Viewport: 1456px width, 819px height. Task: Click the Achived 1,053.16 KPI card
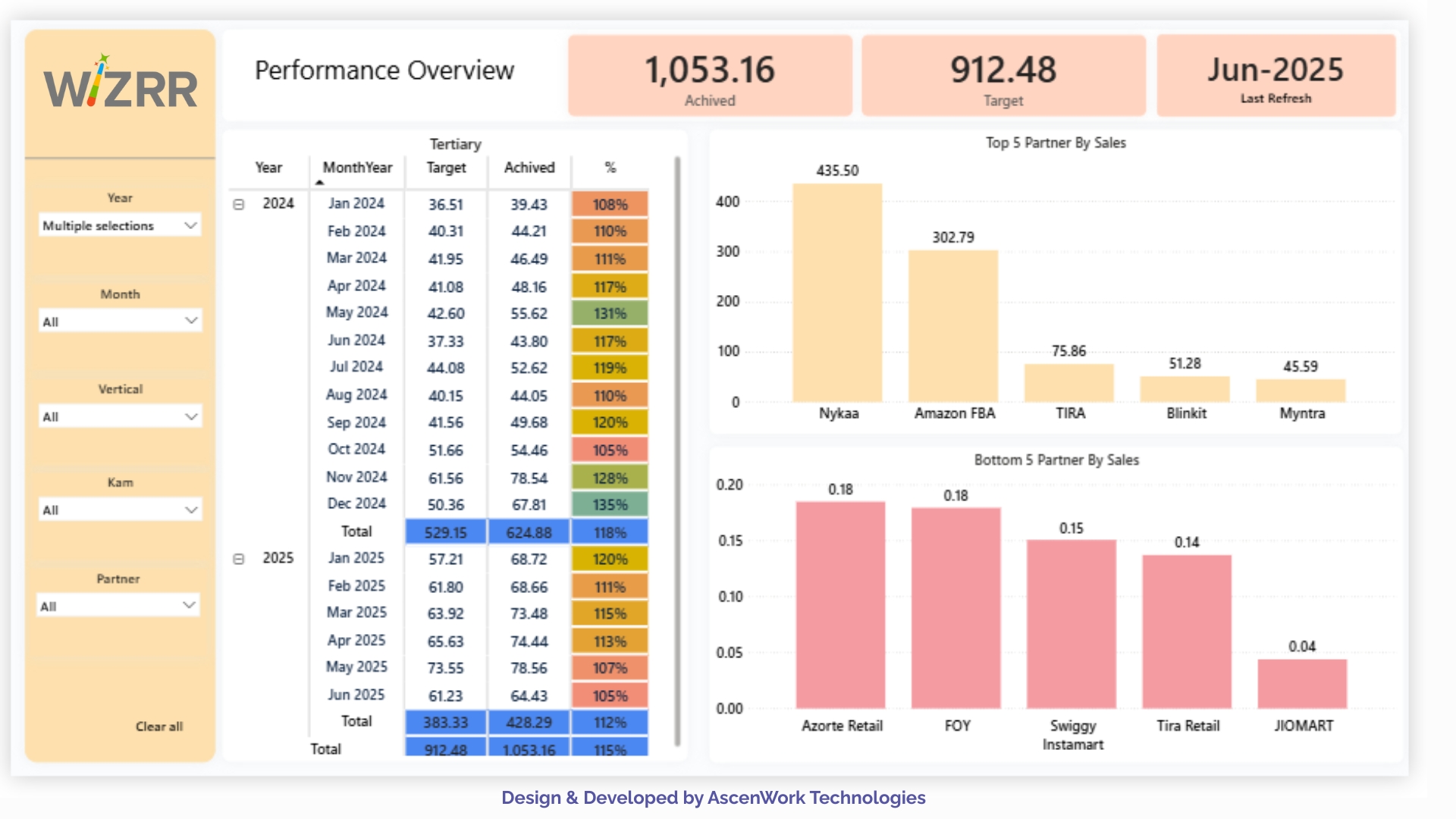point(710,77)
